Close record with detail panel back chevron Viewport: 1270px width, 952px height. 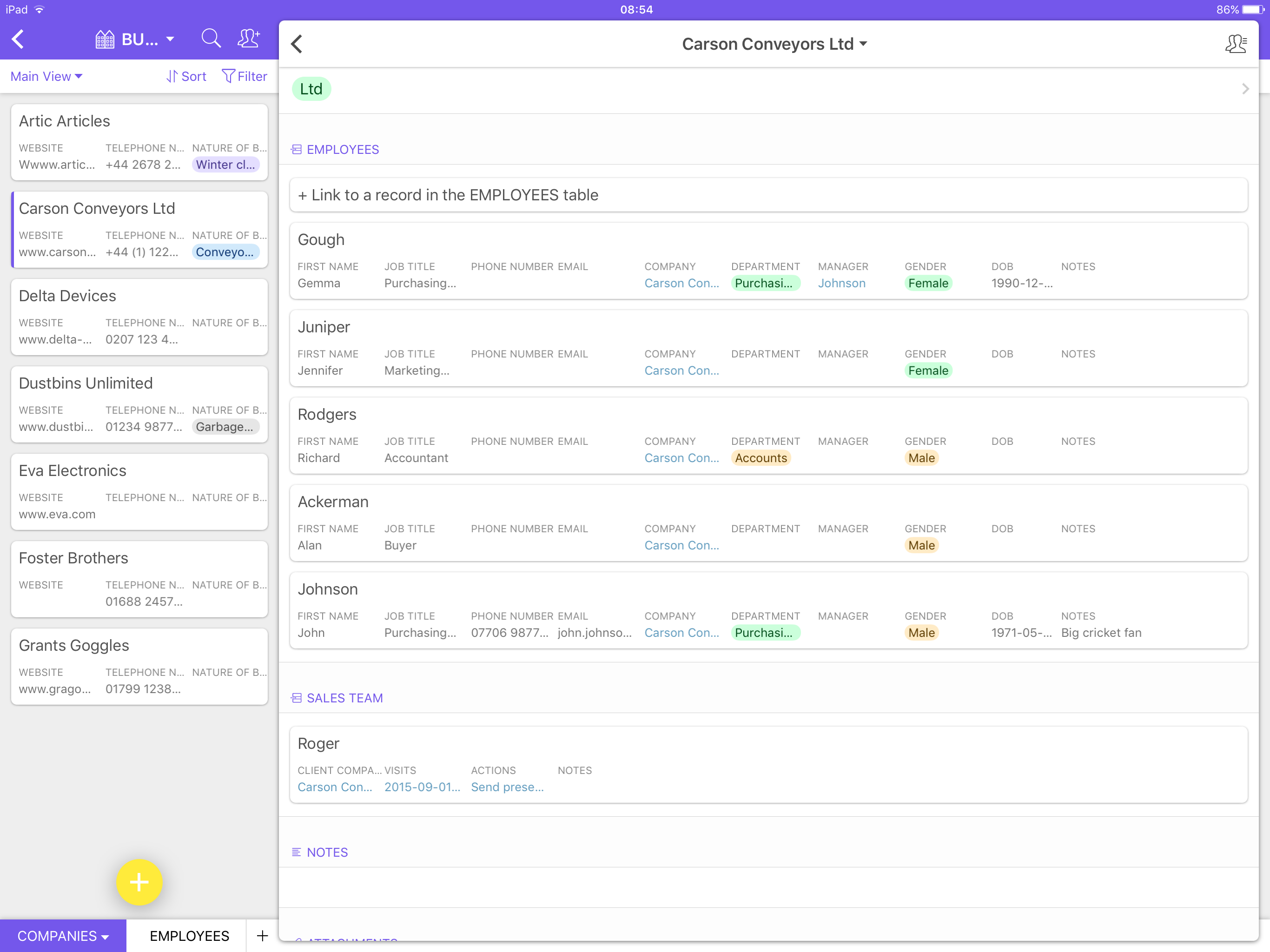click(297, 44)
